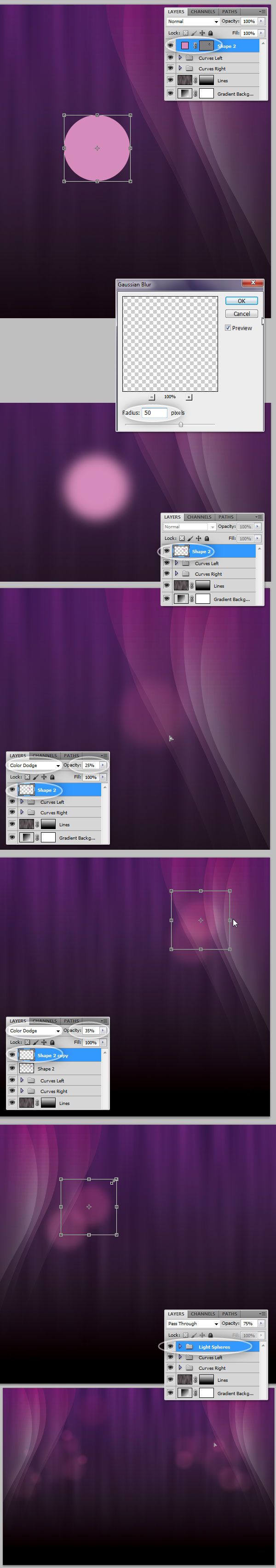Toggle Preview checkbox in Gaussian Blur

228,327
